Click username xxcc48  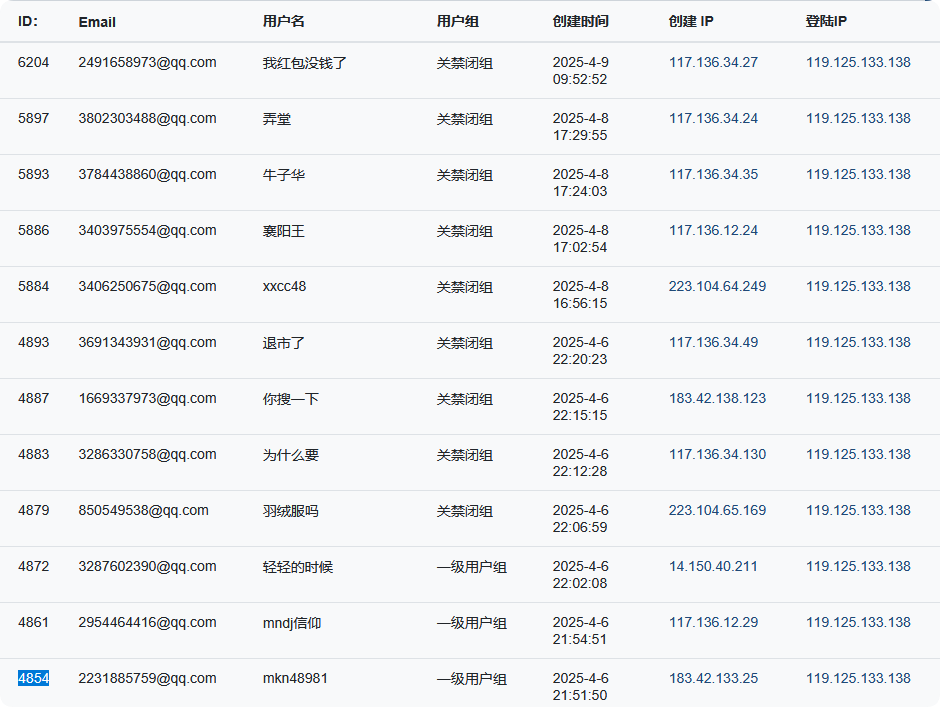pos(284,286)
